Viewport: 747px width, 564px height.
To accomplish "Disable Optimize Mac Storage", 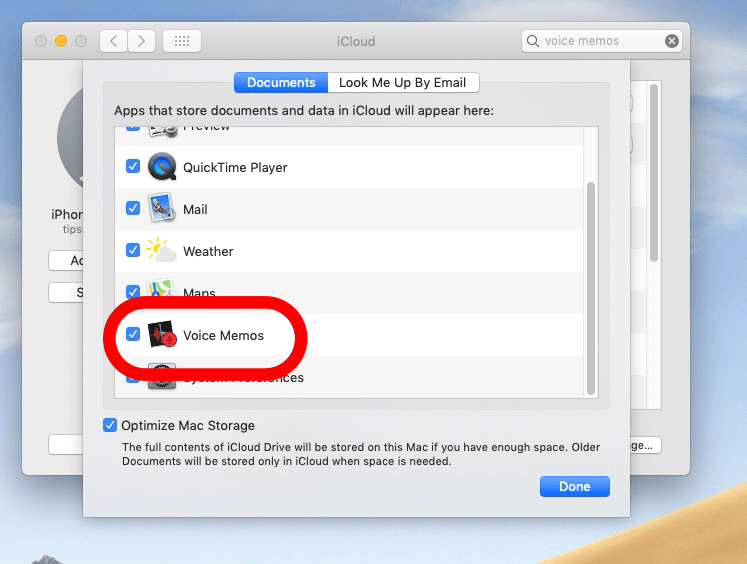I will 110,425.
